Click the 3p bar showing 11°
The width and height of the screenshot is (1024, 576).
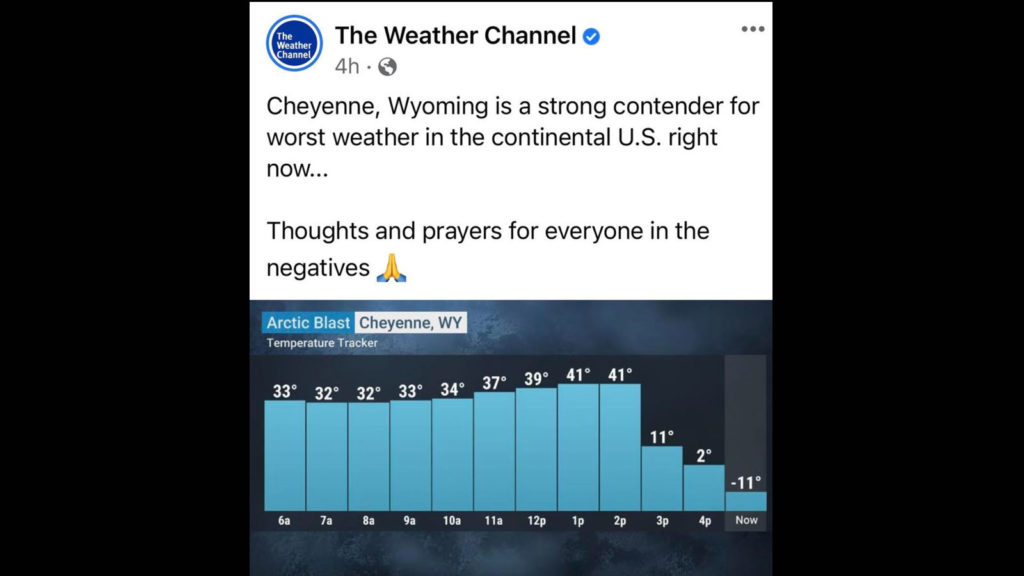(x=662, y=479)
